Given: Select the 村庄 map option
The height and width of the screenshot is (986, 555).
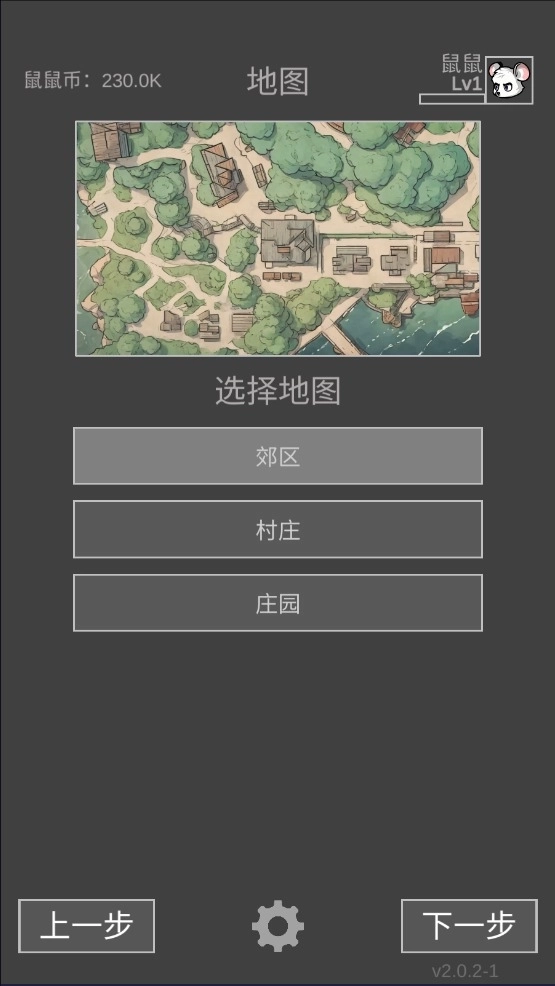Looking at the screenshot, I should click(278, 529).
